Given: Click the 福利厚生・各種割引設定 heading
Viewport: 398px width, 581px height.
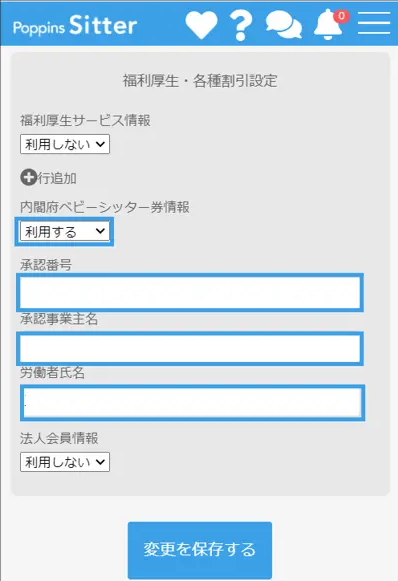Looking at the screenshot, I should point(200,80).
